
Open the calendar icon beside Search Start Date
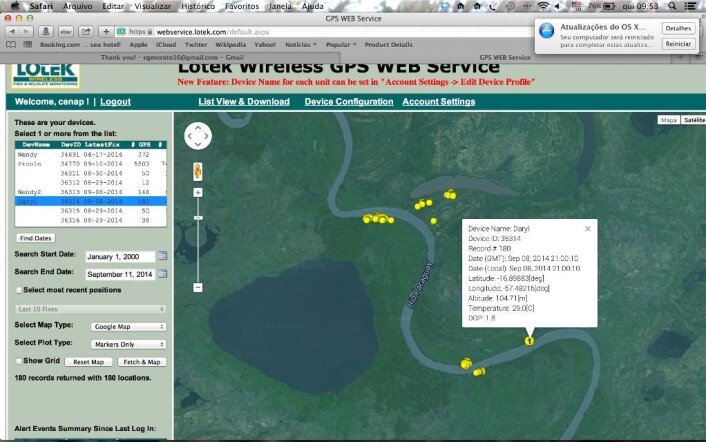click(x=163, y=256)
